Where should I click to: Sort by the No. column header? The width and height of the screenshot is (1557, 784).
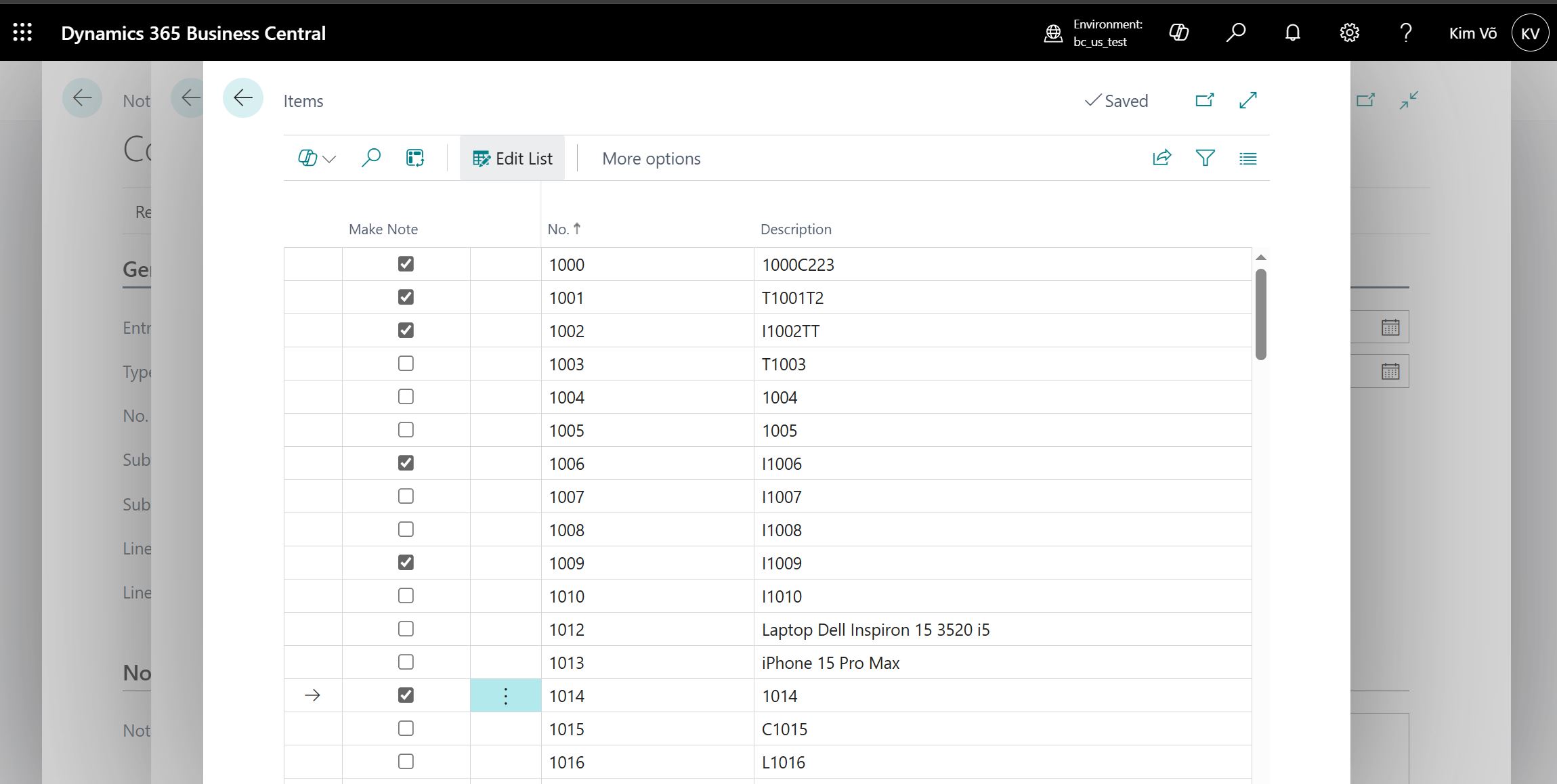[x=563, y=229]
